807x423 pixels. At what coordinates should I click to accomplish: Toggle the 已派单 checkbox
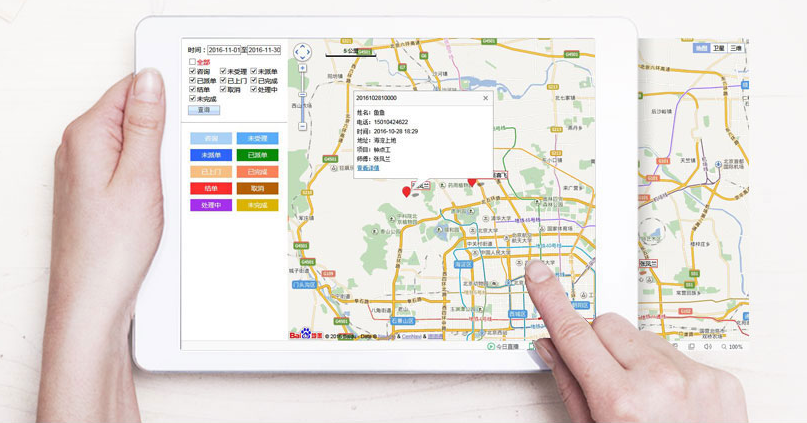(x=192, y=80)
